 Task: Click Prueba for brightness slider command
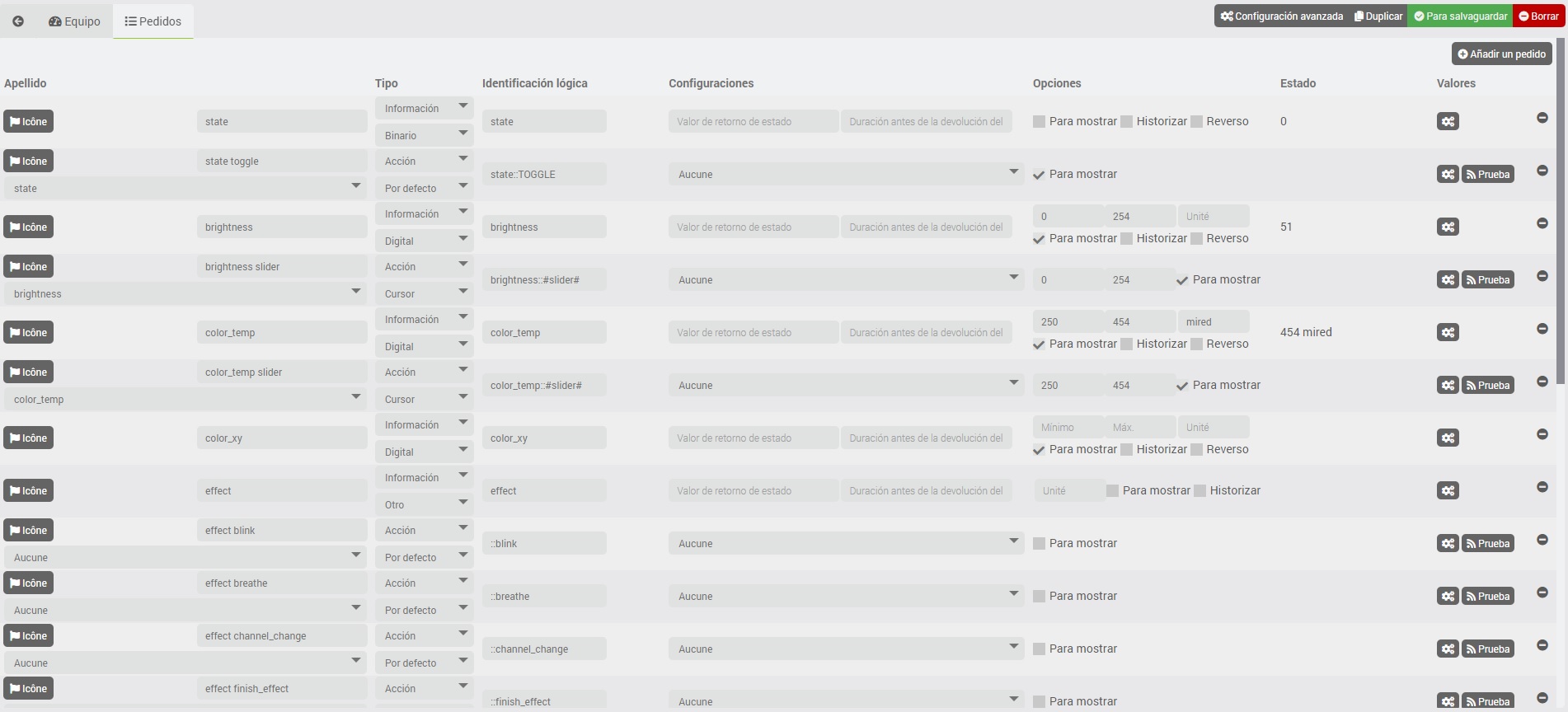[x=1487, y=280]
